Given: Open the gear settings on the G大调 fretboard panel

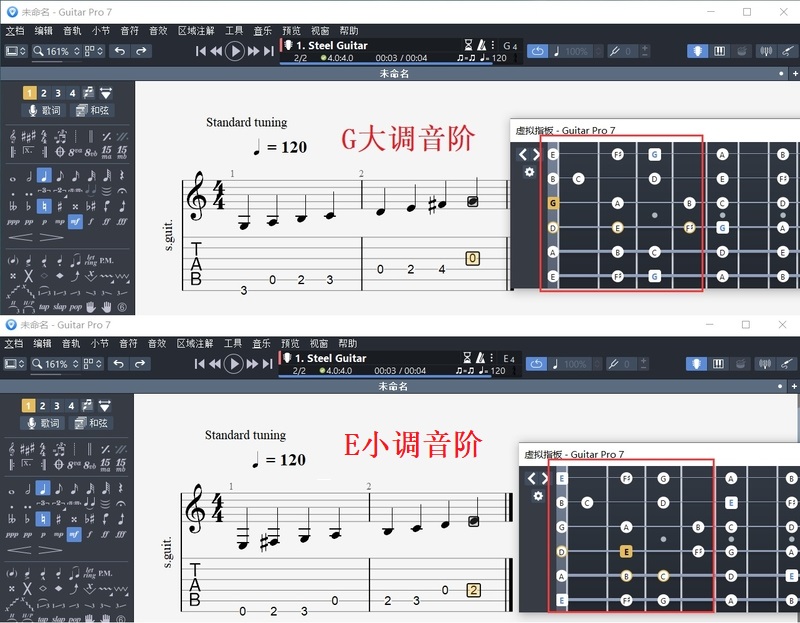Looking at the screenshot, I should click(529, 172).
